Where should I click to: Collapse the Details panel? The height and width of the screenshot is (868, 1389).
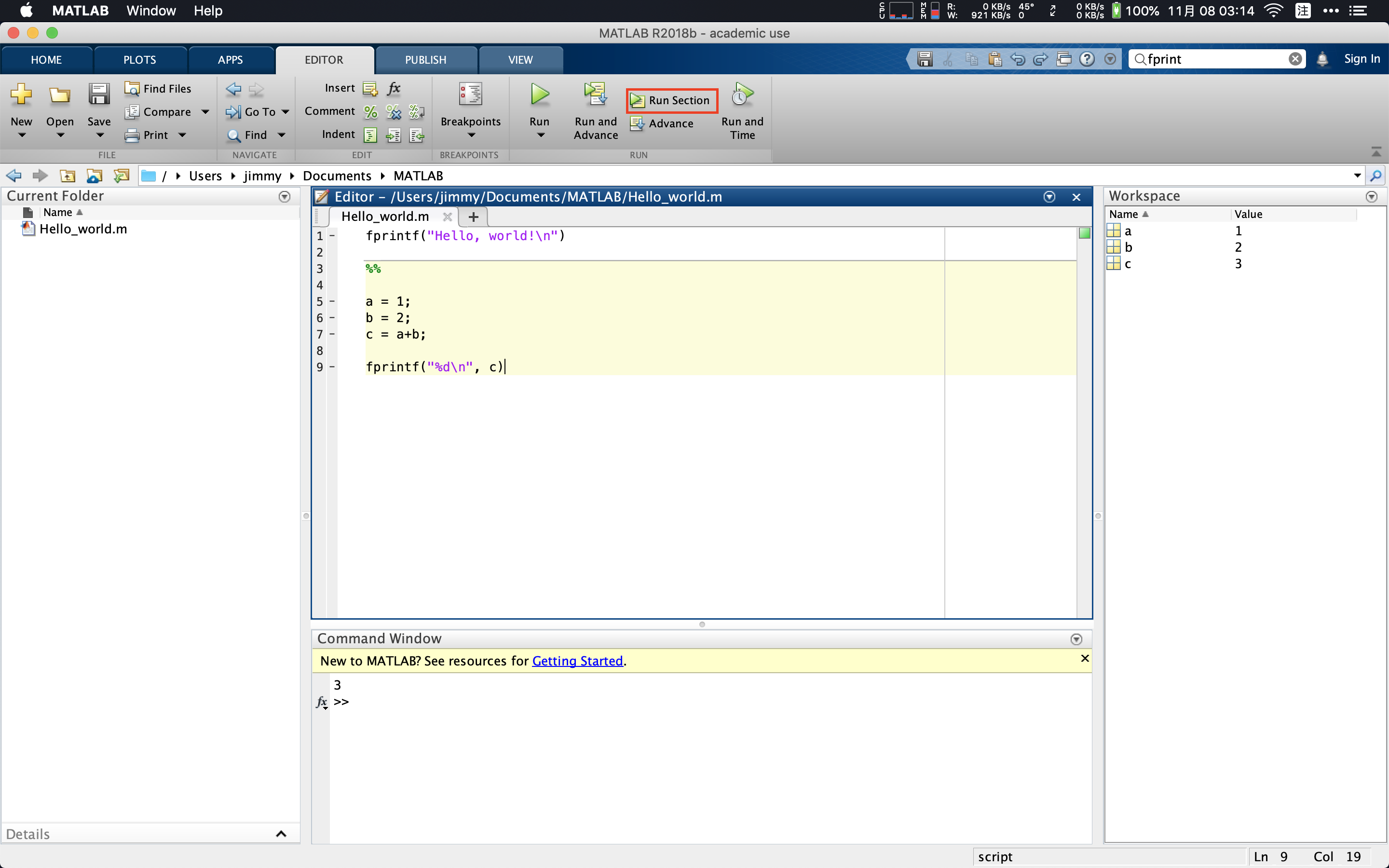[281, 833]
